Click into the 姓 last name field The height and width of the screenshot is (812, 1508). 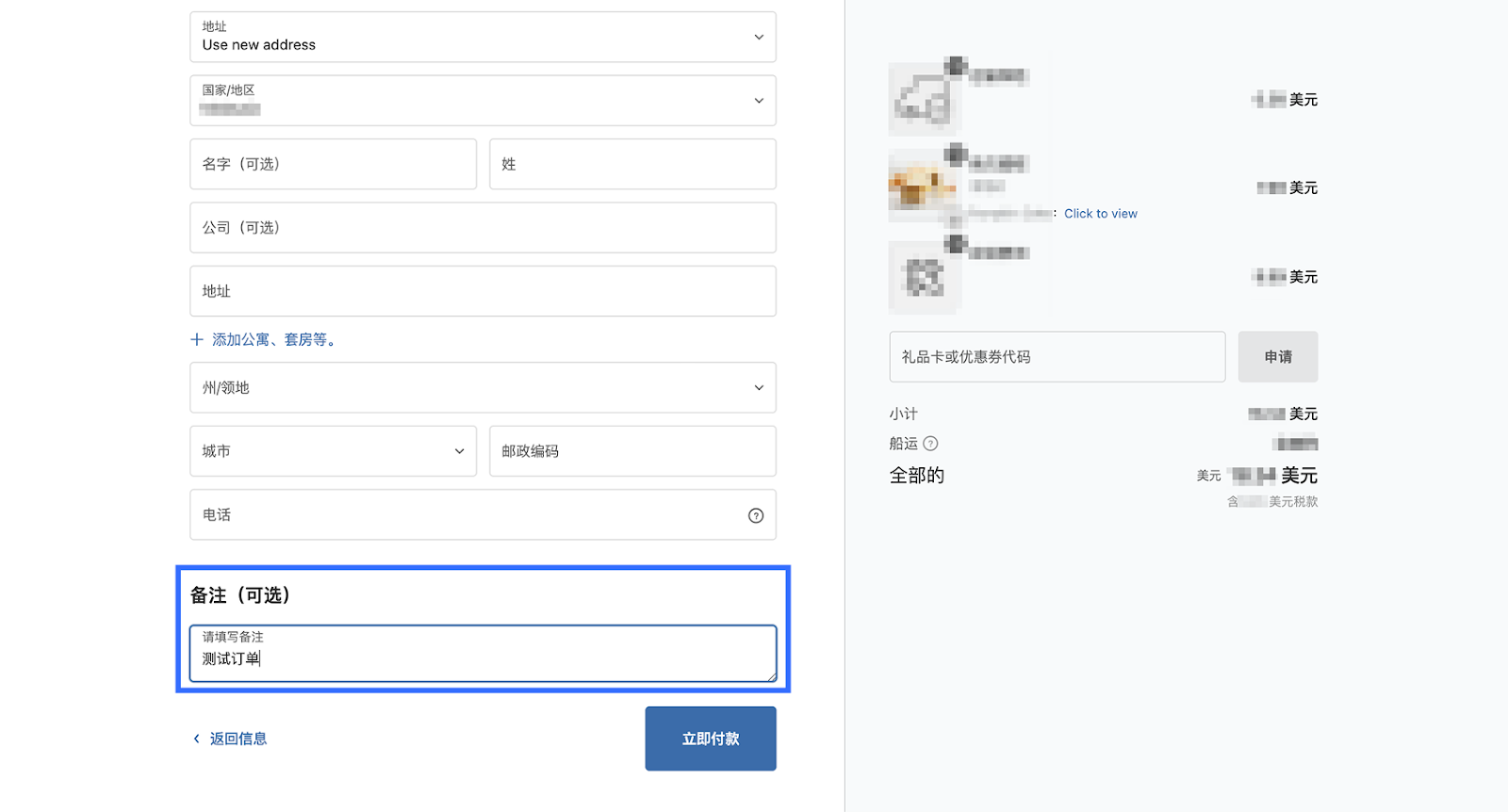click(632, 164)
